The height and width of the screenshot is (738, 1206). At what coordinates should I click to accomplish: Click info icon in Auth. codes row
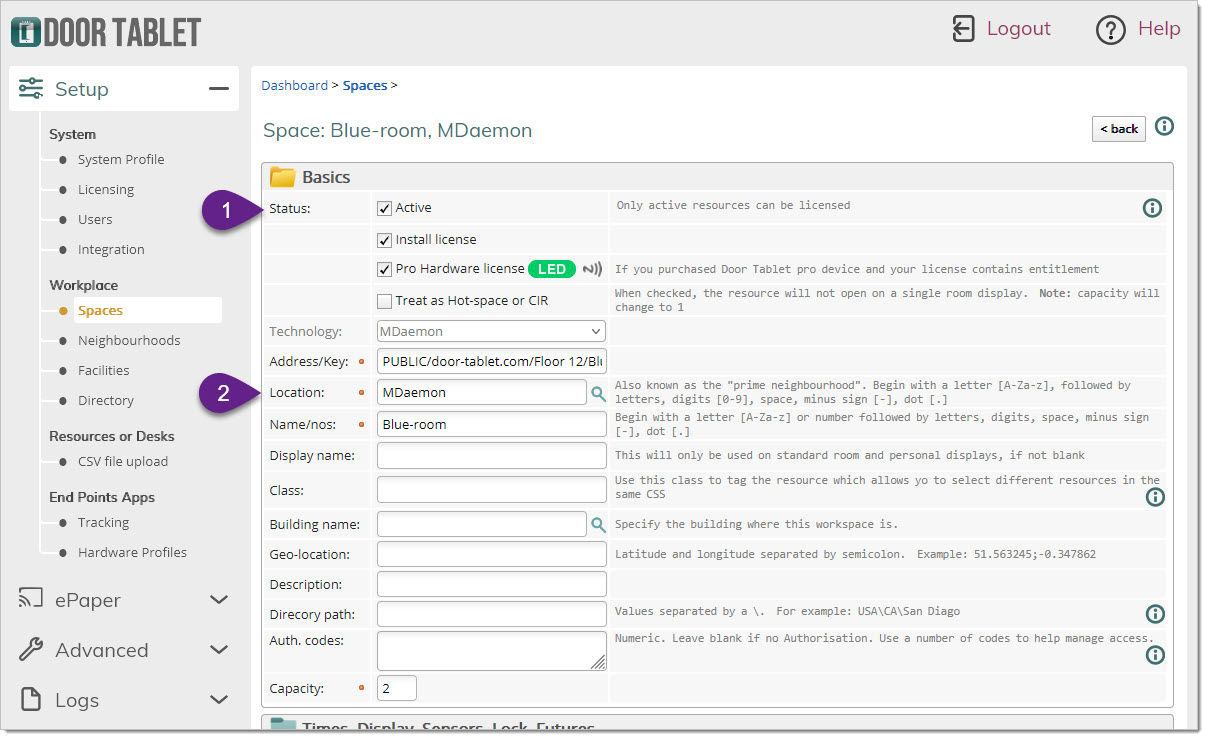[x=1155, y=655]
